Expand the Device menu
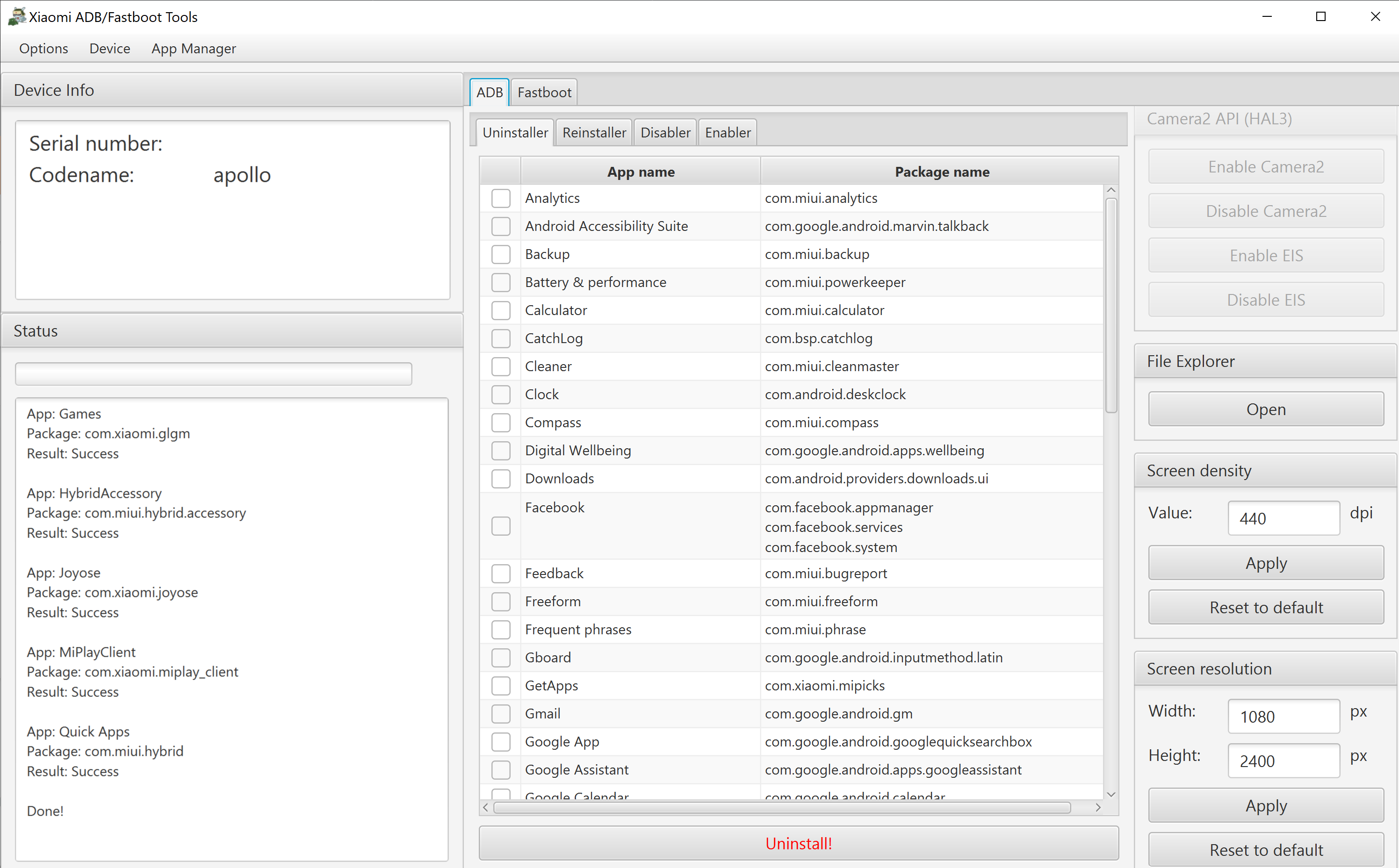The width and height of the screenshot is (1399, 868). point(110,48)
